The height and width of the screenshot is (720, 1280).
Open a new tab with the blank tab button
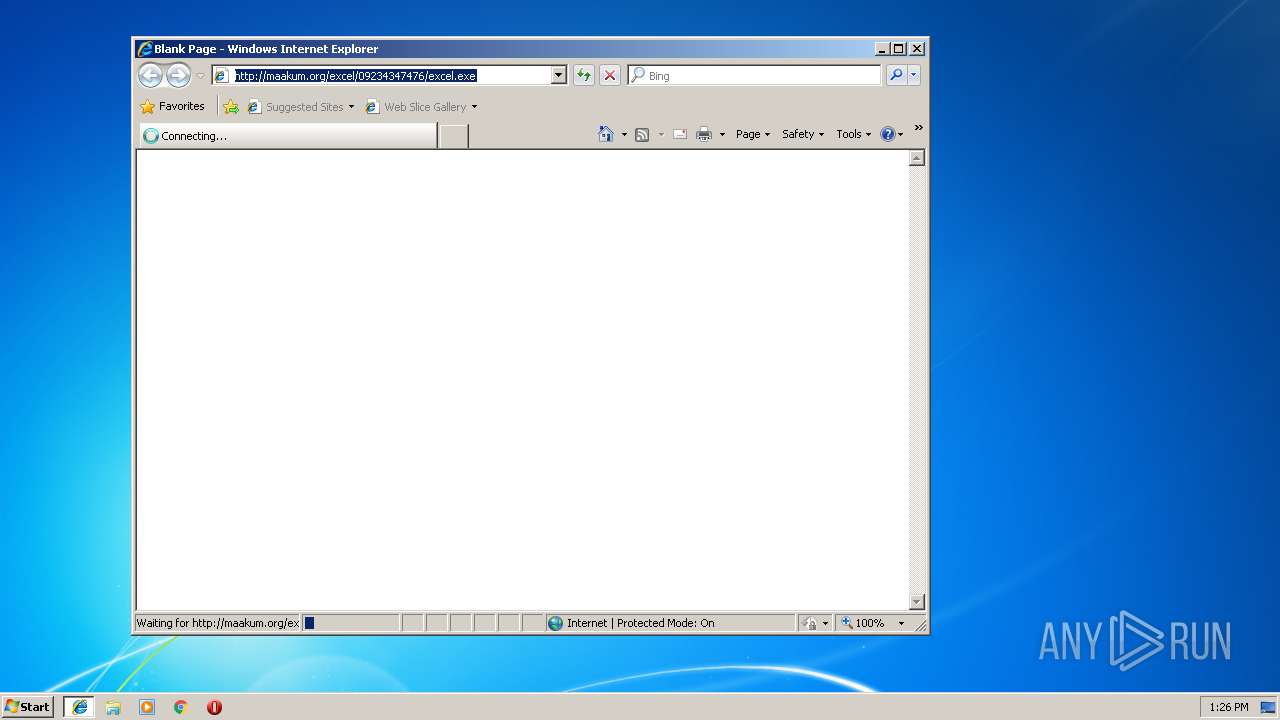tap(454, 136)
